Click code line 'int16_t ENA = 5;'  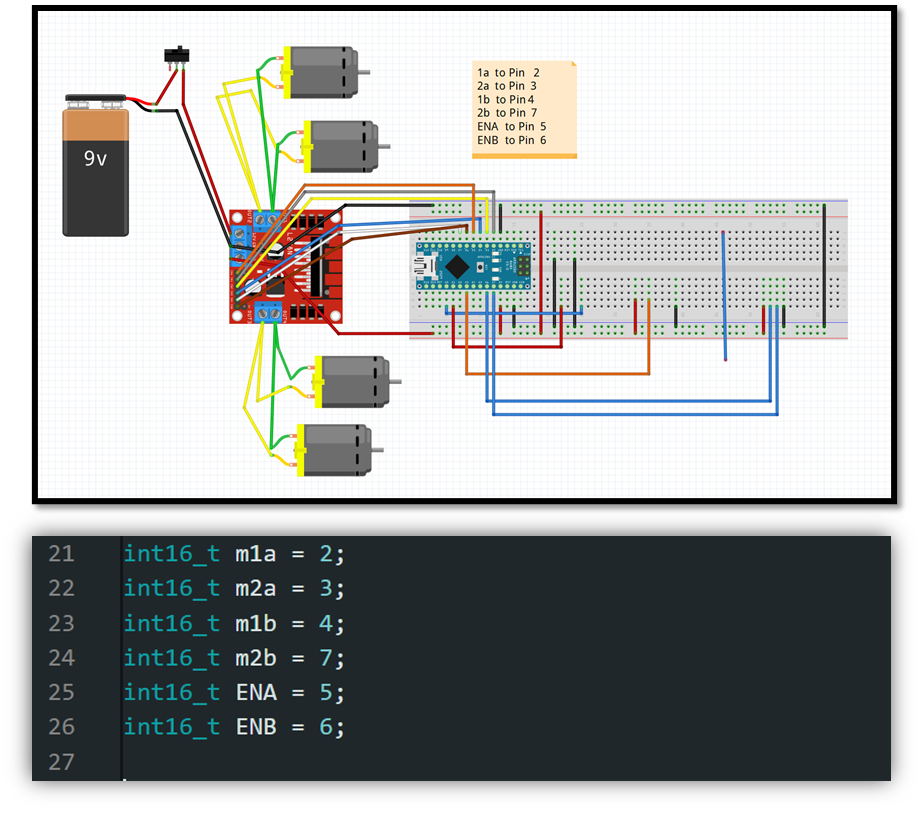pos(234,692)
